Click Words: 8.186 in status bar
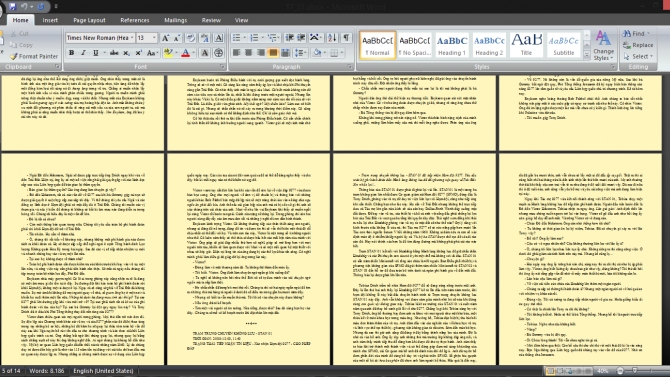The width and height of the screenshot is (670, 377). coord(47,371)
